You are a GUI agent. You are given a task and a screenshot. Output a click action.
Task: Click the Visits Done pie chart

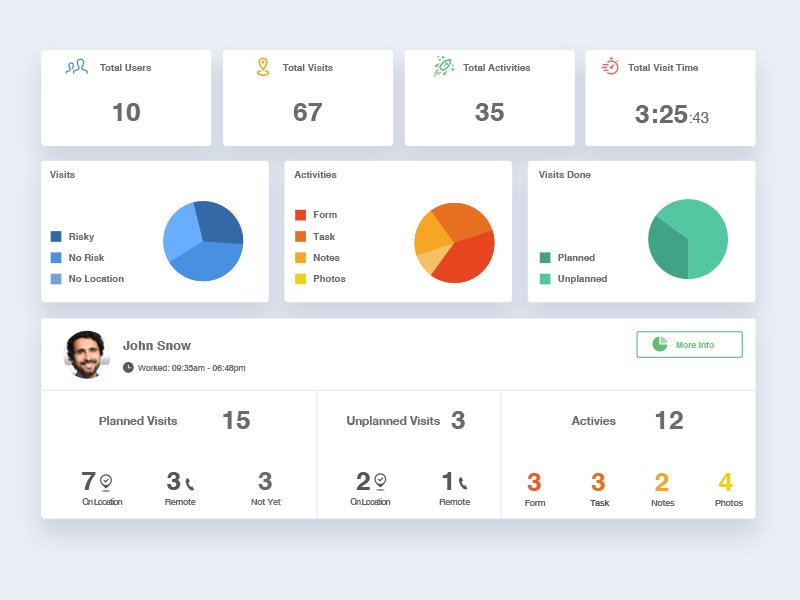point(688,239)
